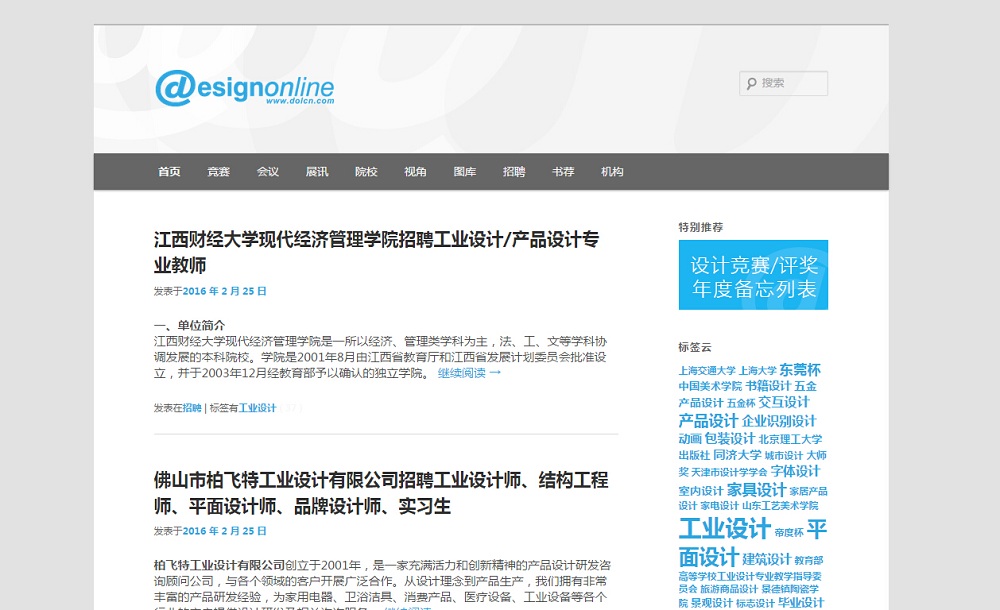Select 机构 in the navigation bar
This screenshot has height=610, width=1000.
(x=612, y=172)
